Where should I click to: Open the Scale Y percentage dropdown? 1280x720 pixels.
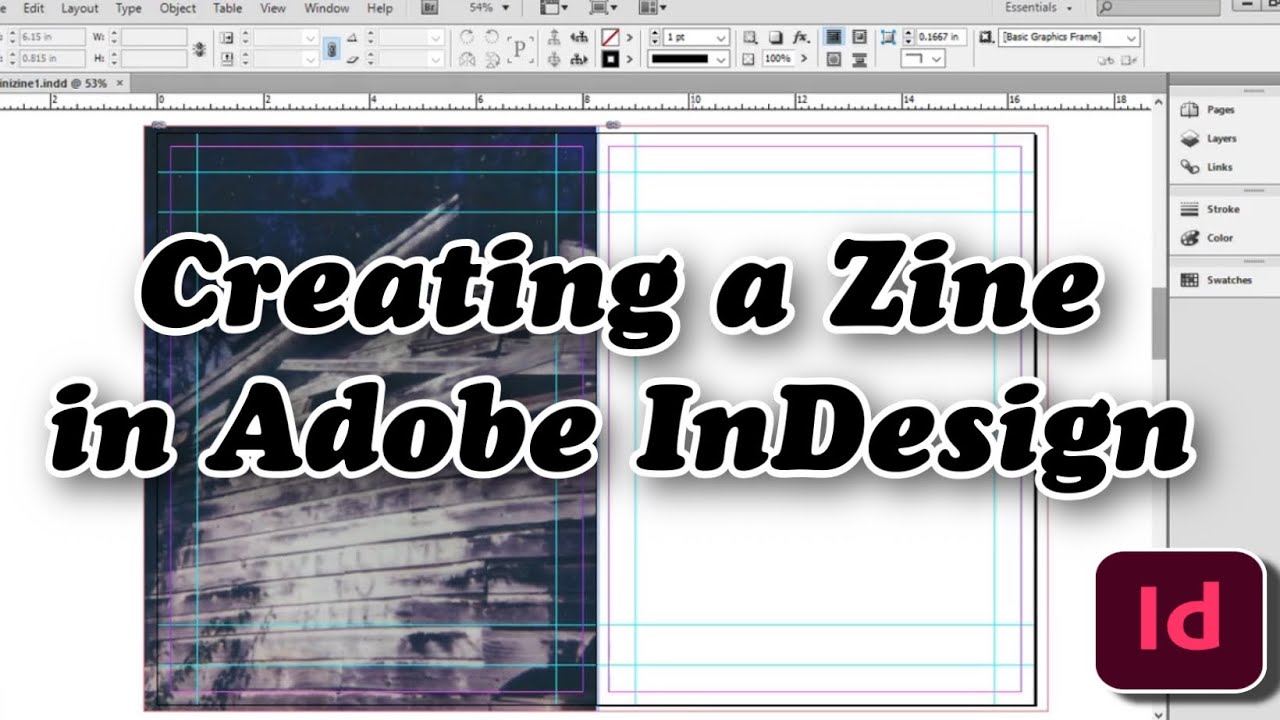(309, 59)
